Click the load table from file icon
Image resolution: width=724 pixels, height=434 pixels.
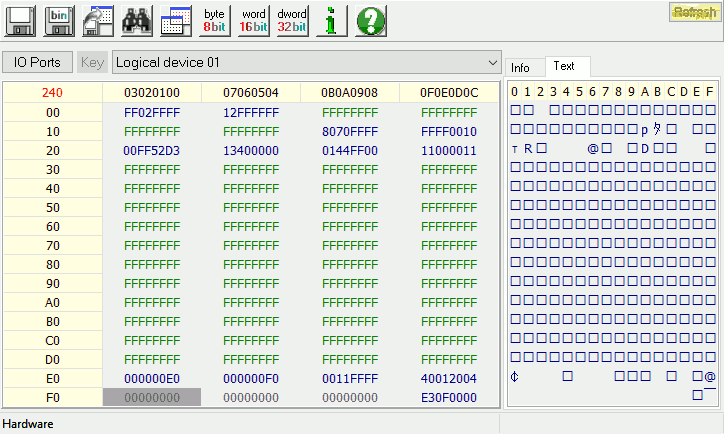(97, 20)
